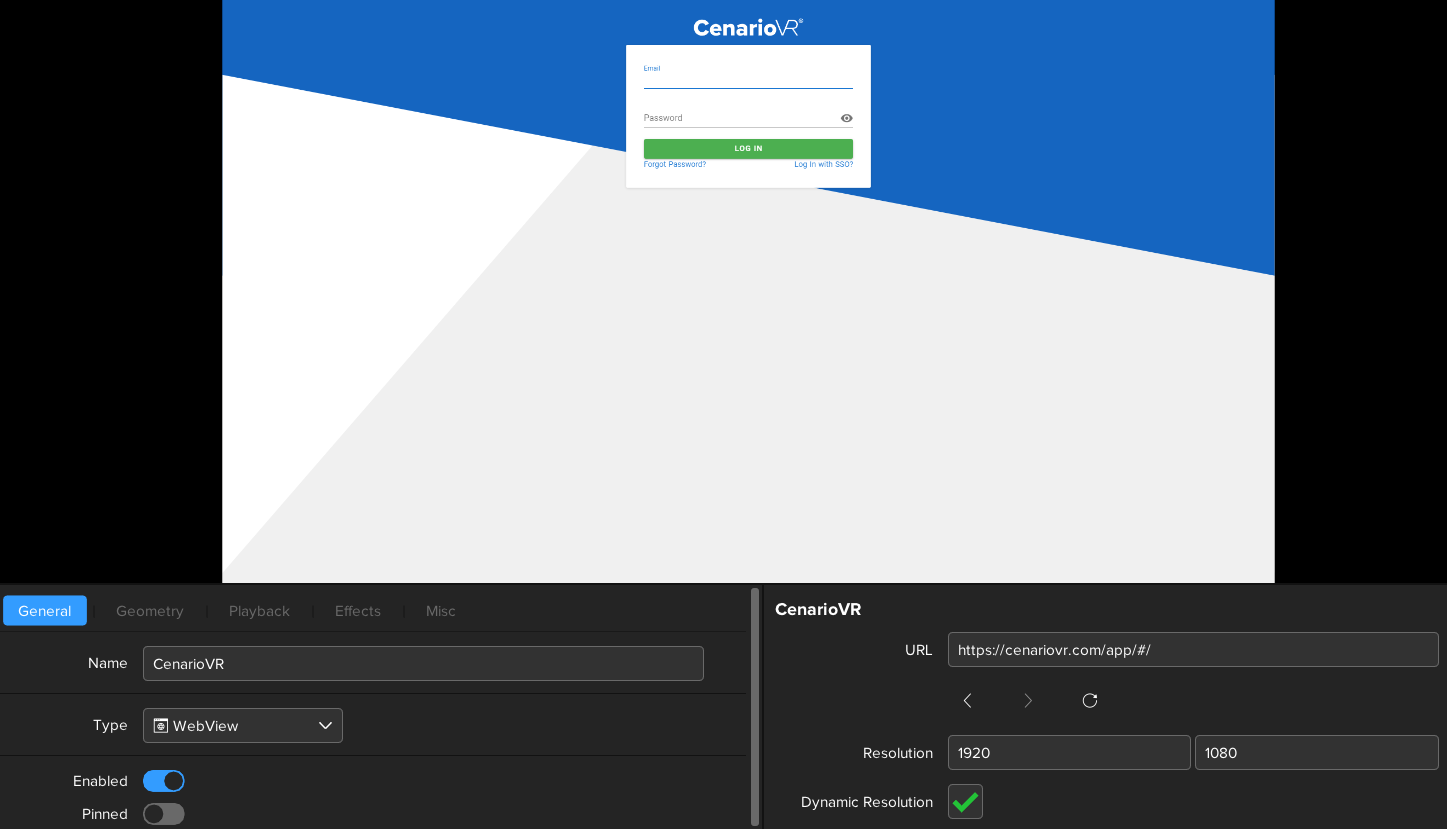Click the resolution width field 1920

click(x=1068, y=753)
